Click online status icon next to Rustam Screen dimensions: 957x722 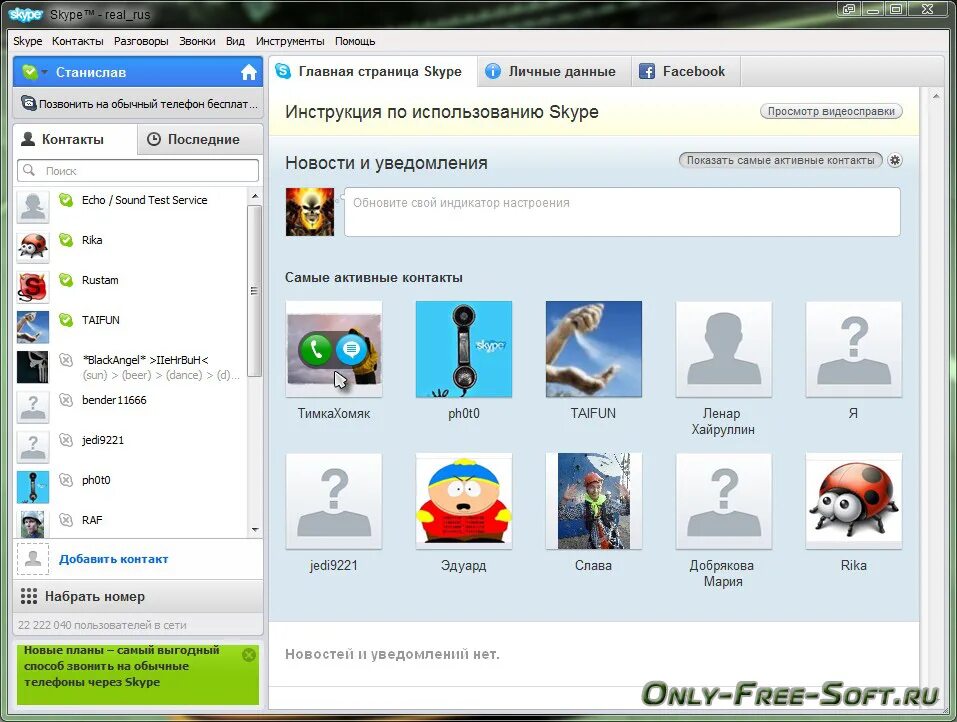point(66,280)
